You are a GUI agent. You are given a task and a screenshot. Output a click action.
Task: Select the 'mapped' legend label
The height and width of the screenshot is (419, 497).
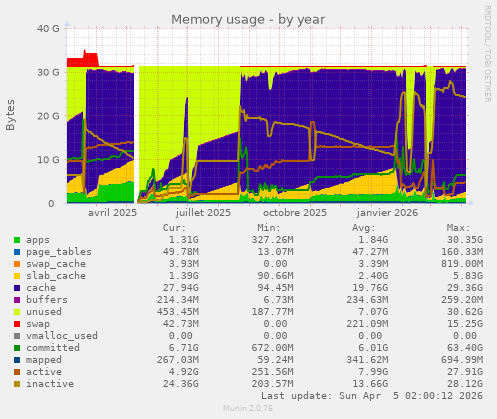[44, 360]
